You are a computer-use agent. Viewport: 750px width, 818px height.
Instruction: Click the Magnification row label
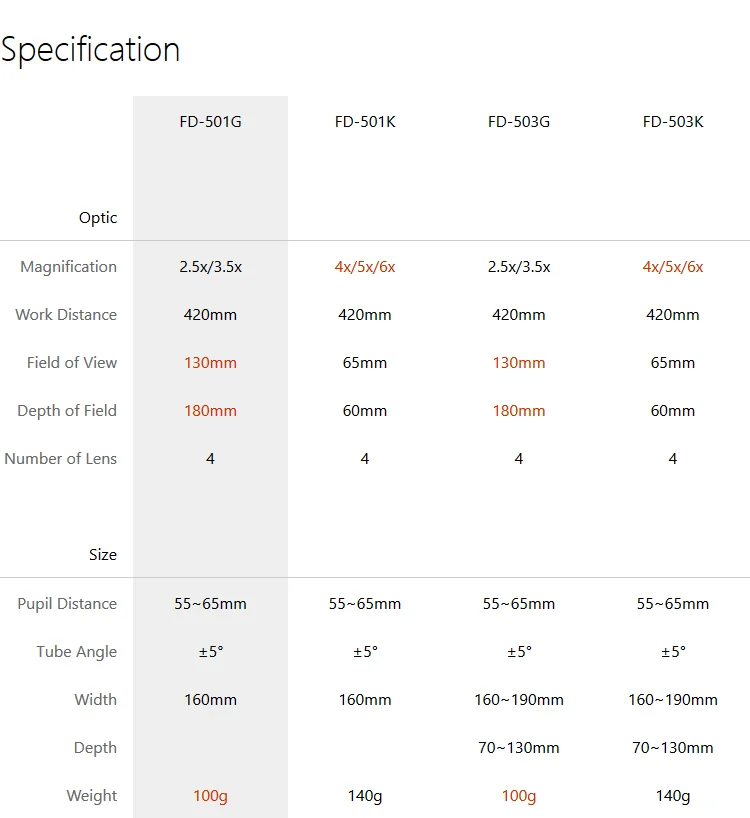click(68, 267)
